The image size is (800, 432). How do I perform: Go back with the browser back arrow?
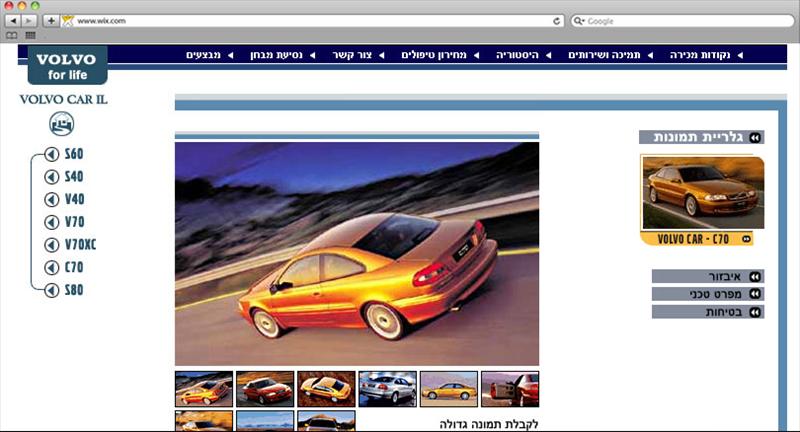point(13,21)
